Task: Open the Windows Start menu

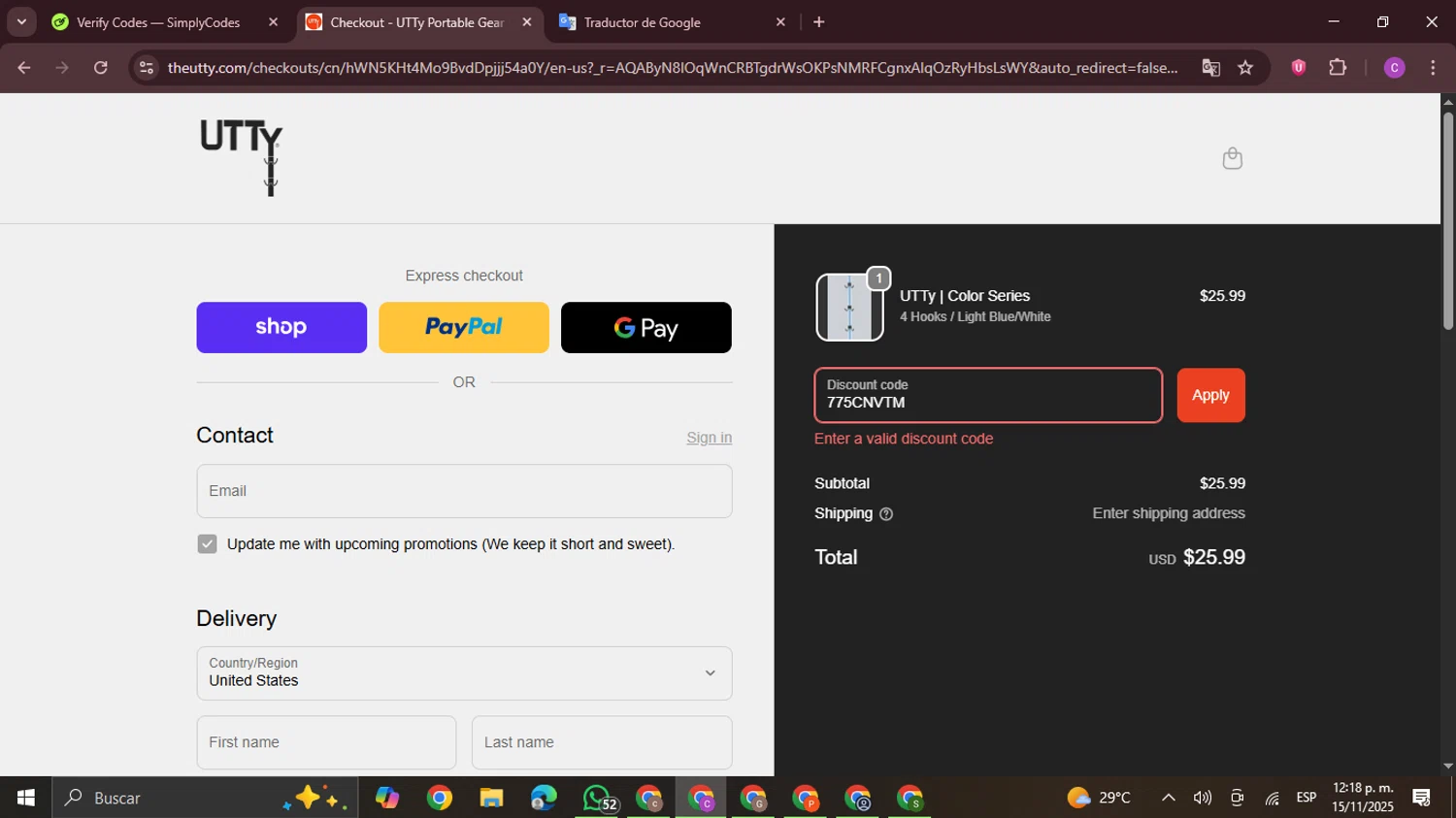Action: tap(26, 798)
